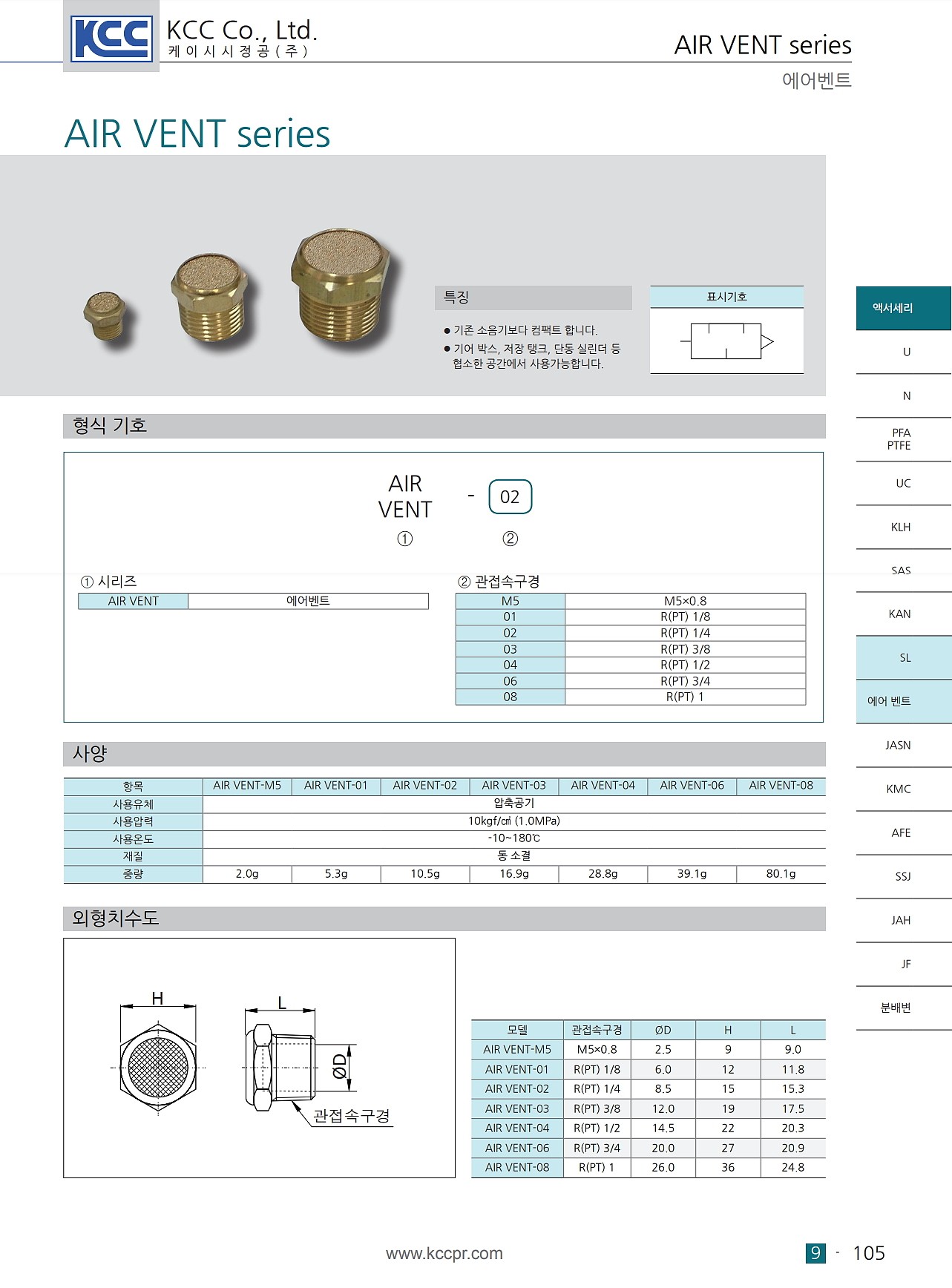The image size is (952, 1288).
Task: Select the 에어 벤트 side tab
Action: [904, 701]
